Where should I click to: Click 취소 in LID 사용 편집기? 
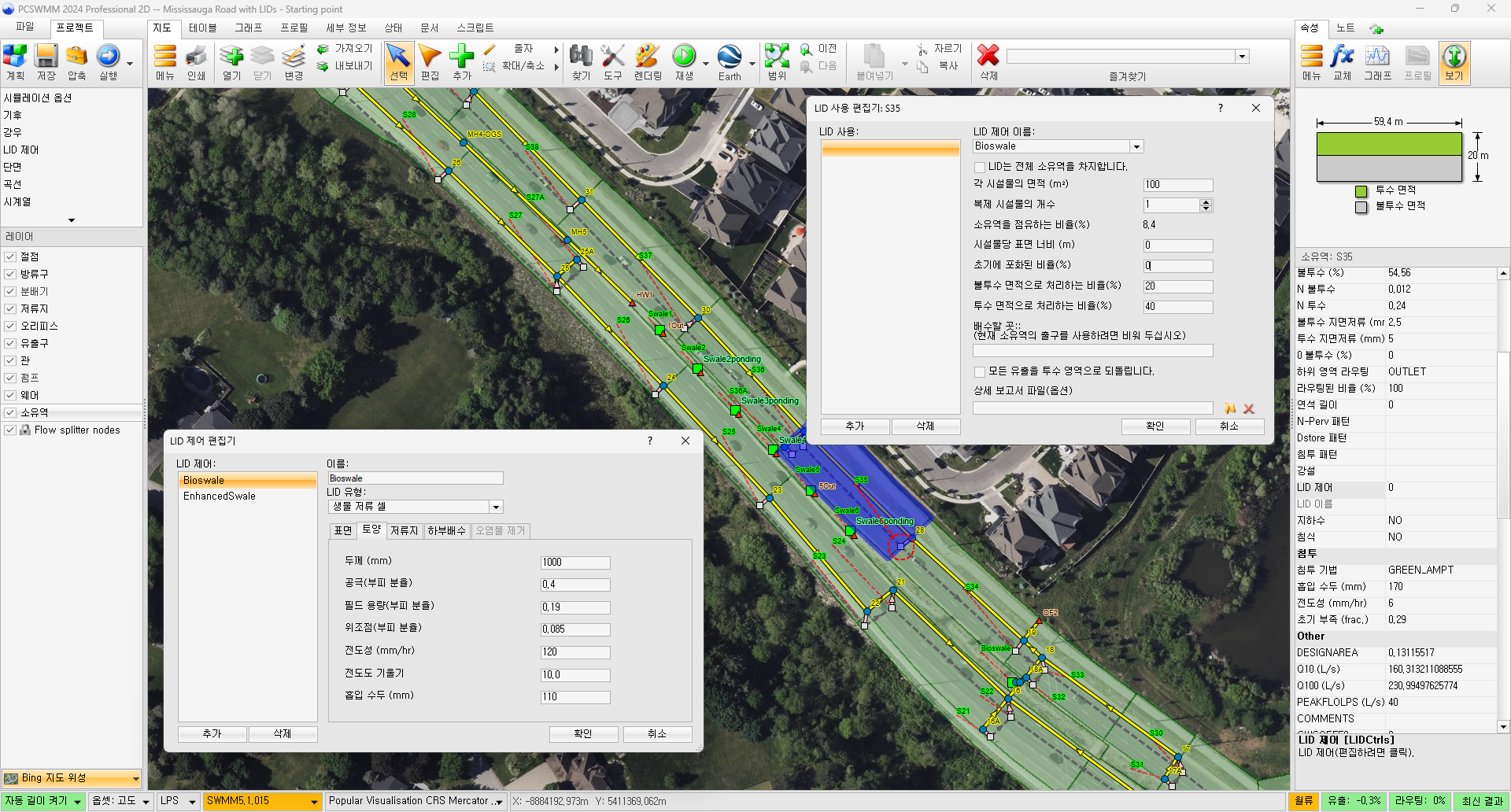coord(1228,426)
